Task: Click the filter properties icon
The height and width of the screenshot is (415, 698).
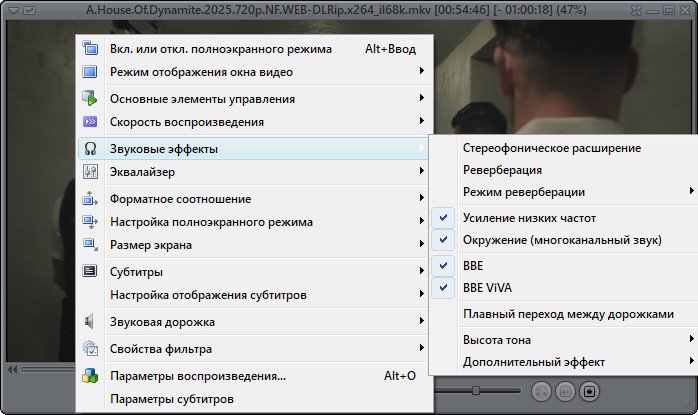Action: click(90, 349)
